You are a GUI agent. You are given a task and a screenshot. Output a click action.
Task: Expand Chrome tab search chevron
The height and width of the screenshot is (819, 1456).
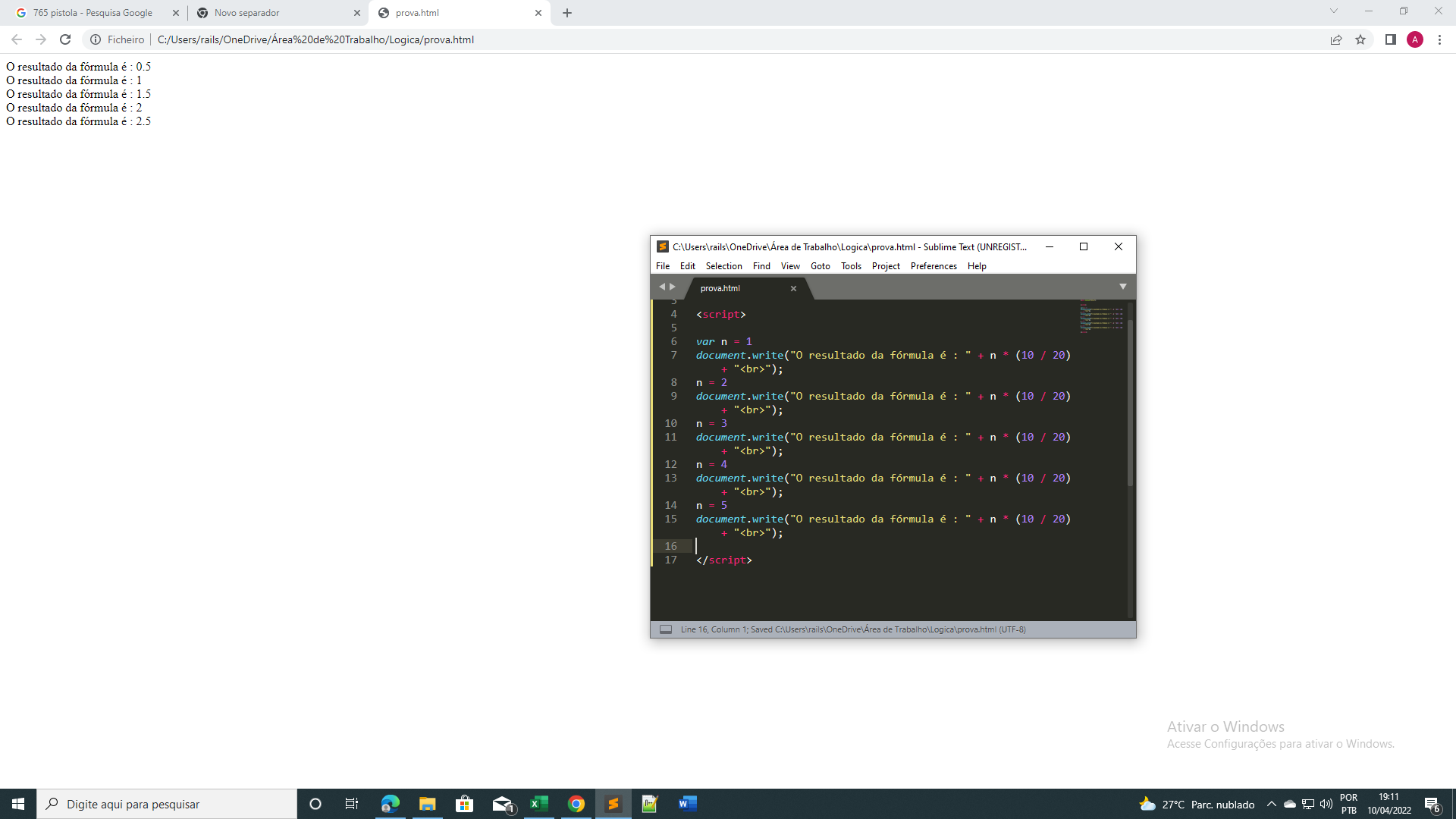(1334, 11)
